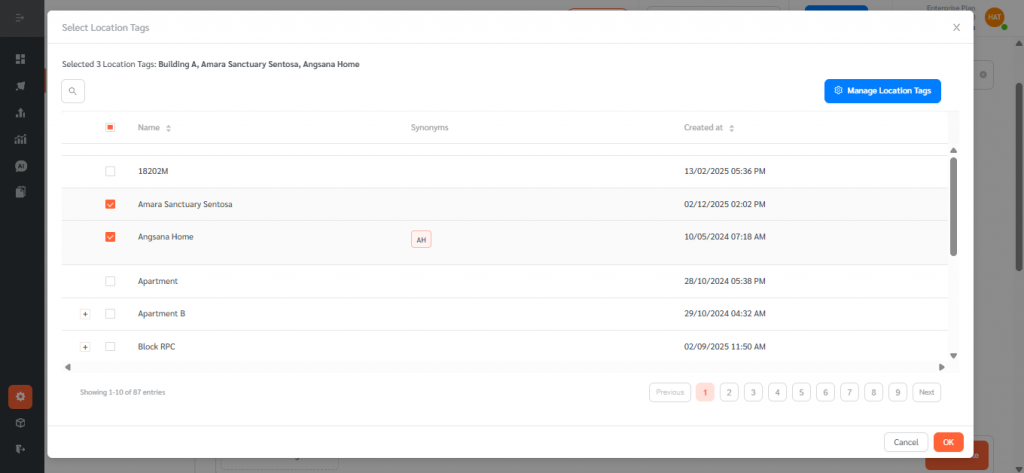The width and height of the screenshot is (1024, 473).
Task: Go to page 2 of results
Action: (x=729, y=392)
